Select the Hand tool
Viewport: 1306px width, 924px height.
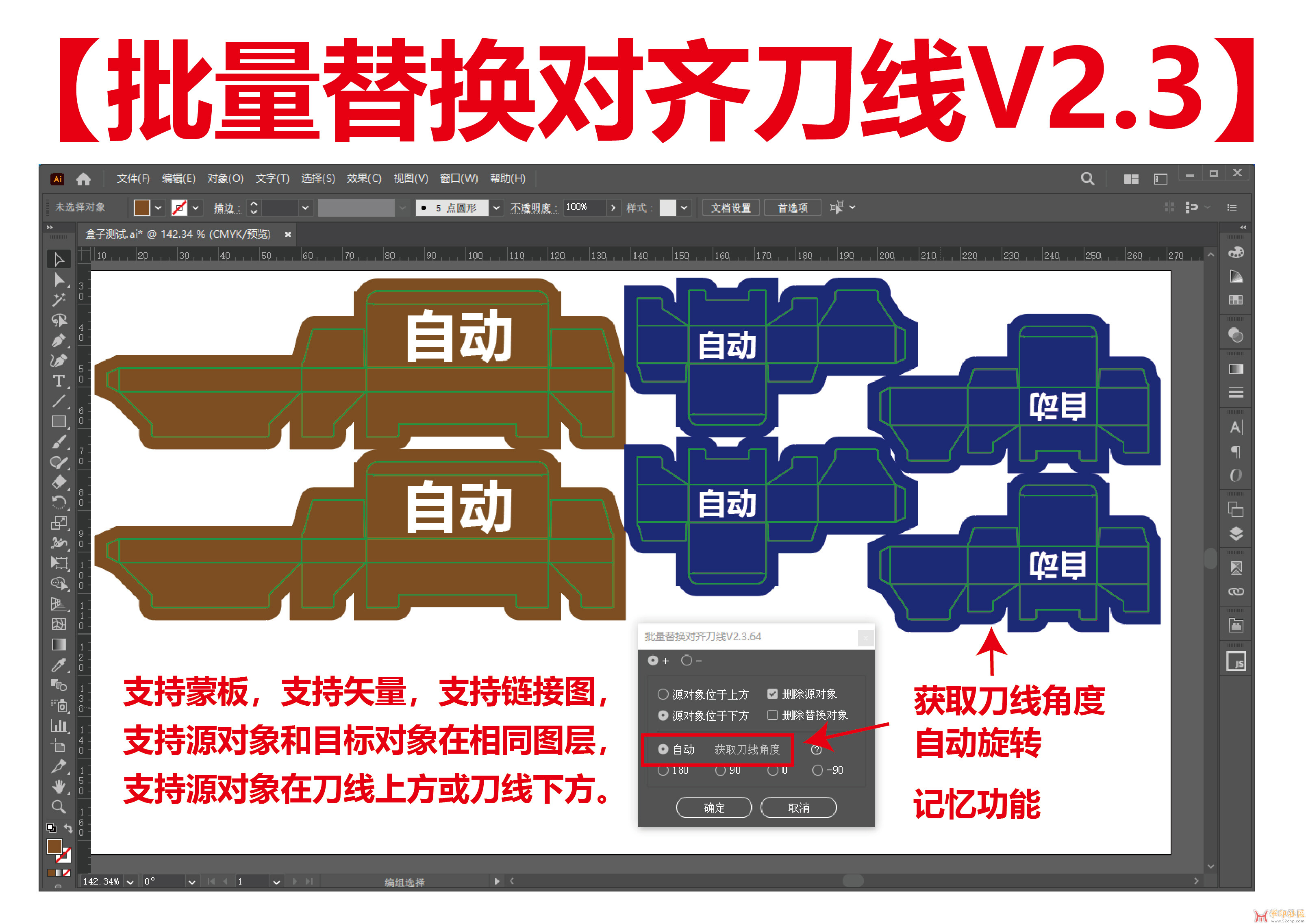59,787
